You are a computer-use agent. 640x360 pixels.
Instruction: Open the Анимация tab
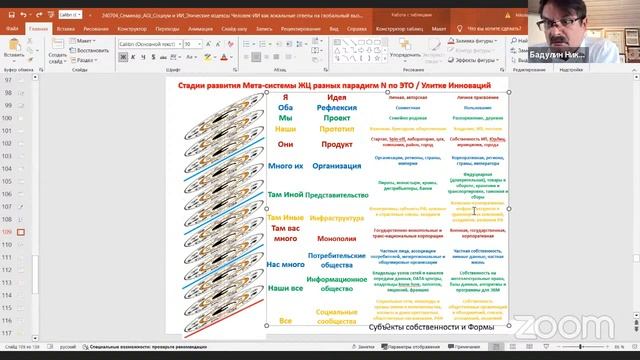coord(200,29)
